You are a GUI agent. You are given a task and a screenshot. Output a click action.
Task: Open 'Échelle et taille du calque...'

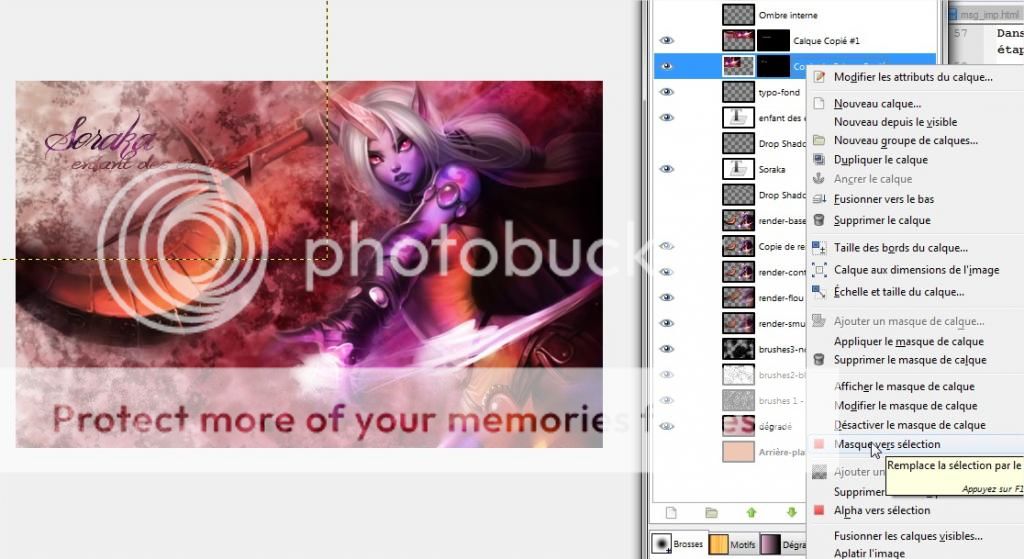(x=899, y=292)
